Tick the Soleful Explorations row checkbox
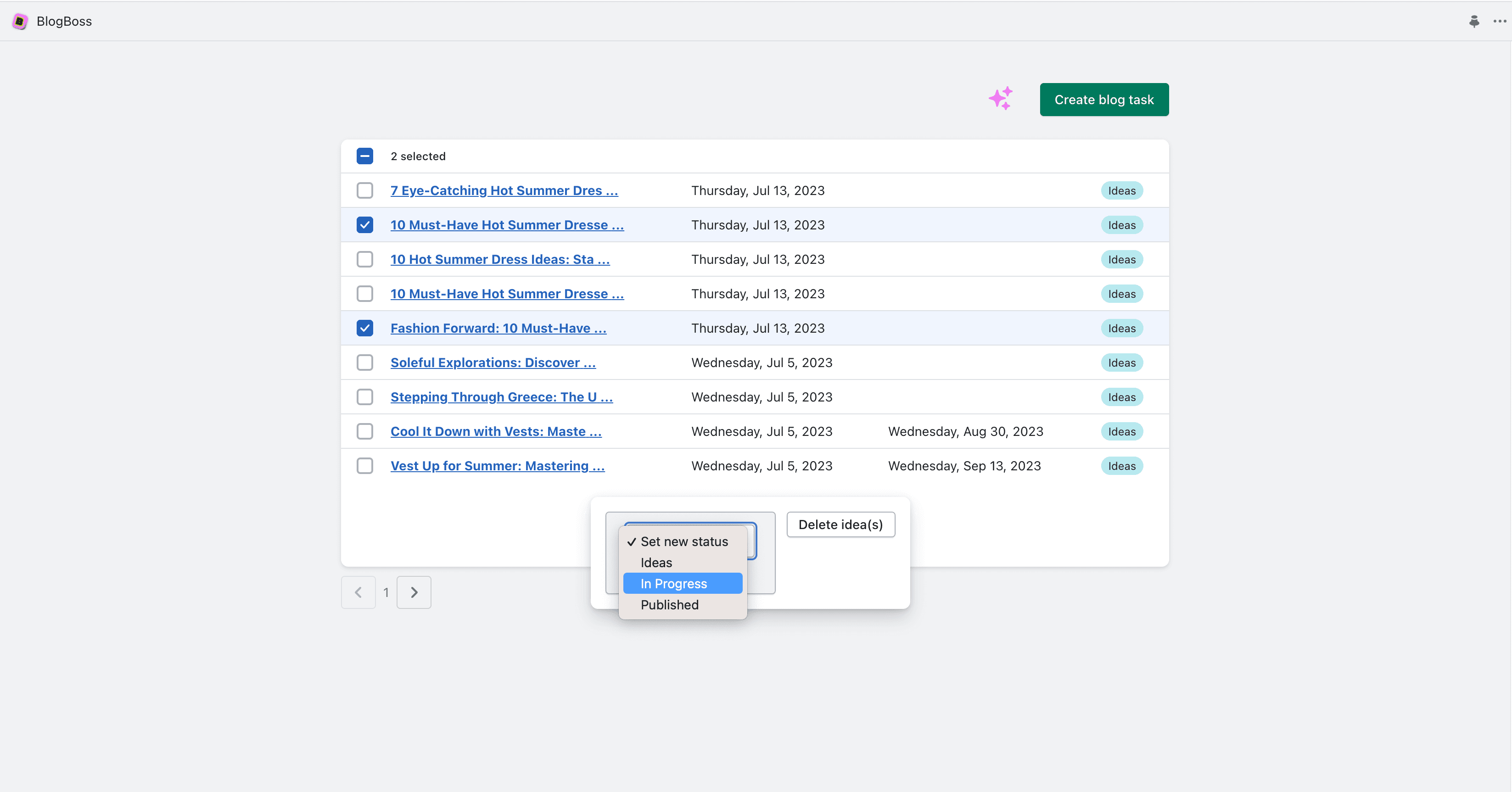1512x792 pixels. coord(364,363)
